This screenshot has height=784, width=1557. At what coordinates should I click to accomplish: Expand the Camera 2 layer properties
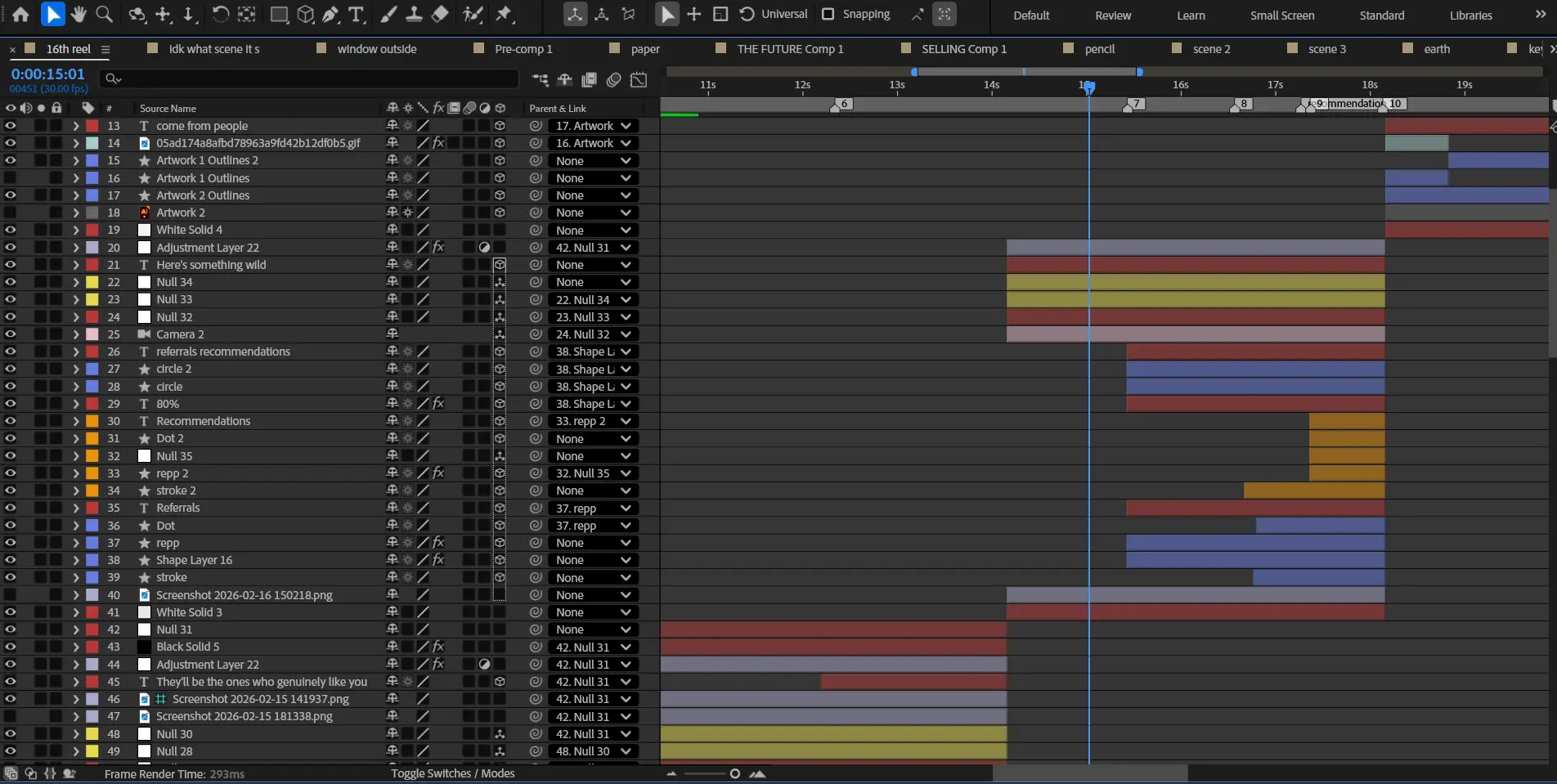75,334
